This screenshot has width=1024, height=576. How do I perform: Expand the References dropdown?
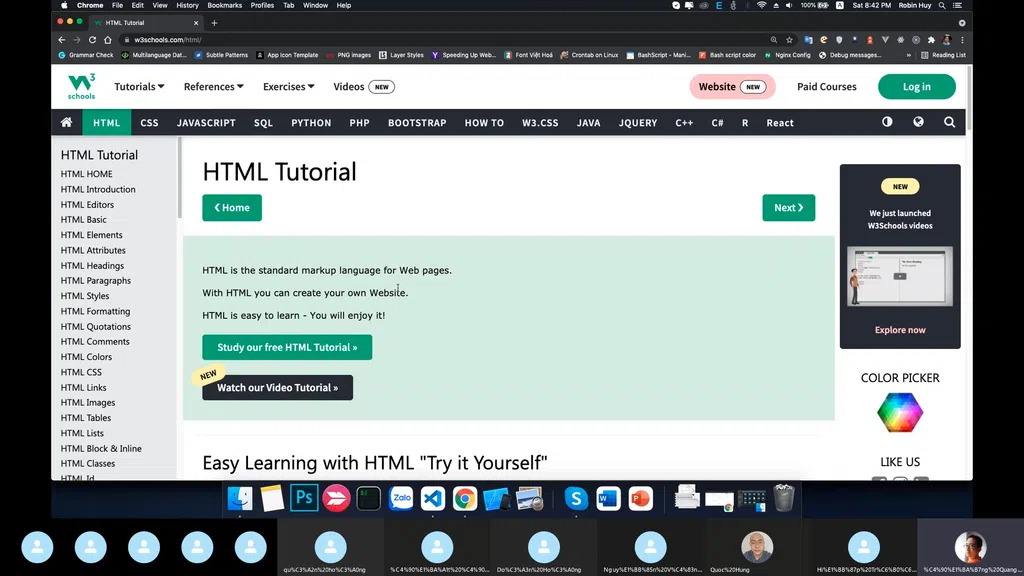(214, 86)
